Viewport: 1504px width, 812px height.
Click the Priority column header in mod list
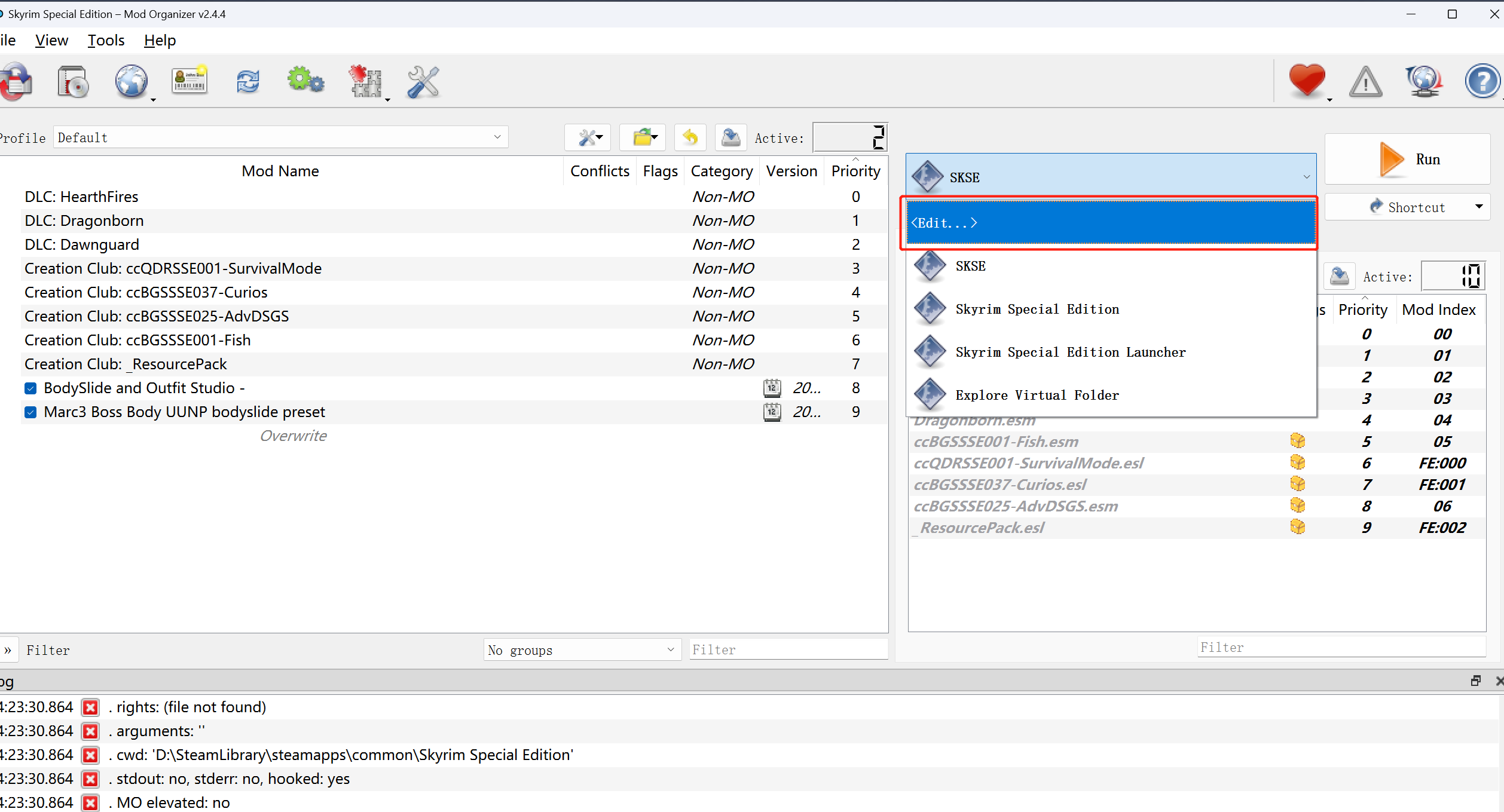[x=855, y=171]
